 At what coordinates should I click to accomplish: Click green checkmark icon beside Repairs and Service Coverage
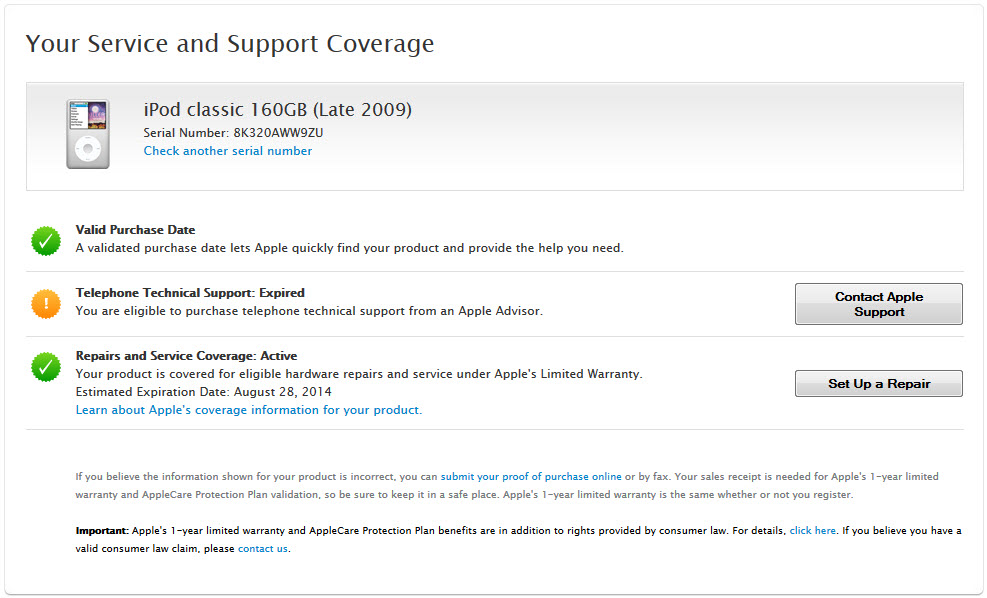pyautogui.click(x=46, y=367)
